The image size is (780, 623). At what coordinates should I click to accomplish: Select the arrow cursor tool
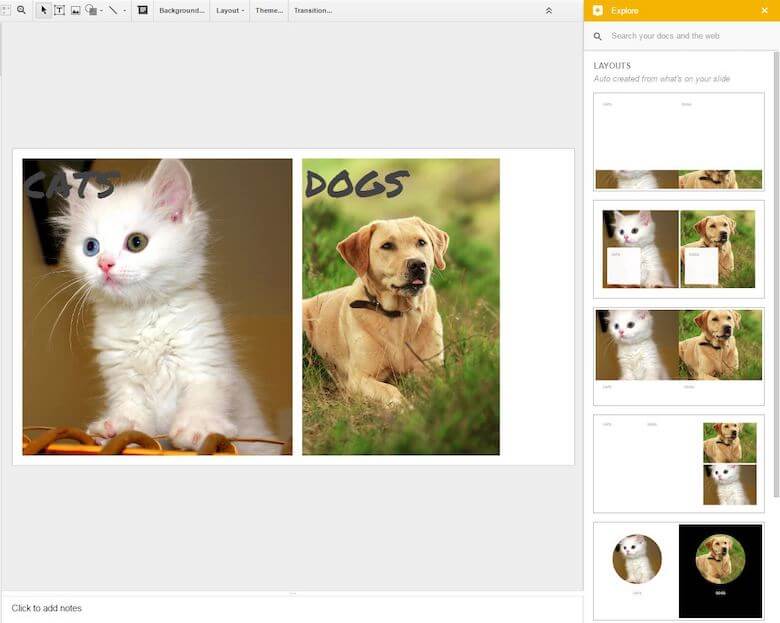tap(43, 10)
